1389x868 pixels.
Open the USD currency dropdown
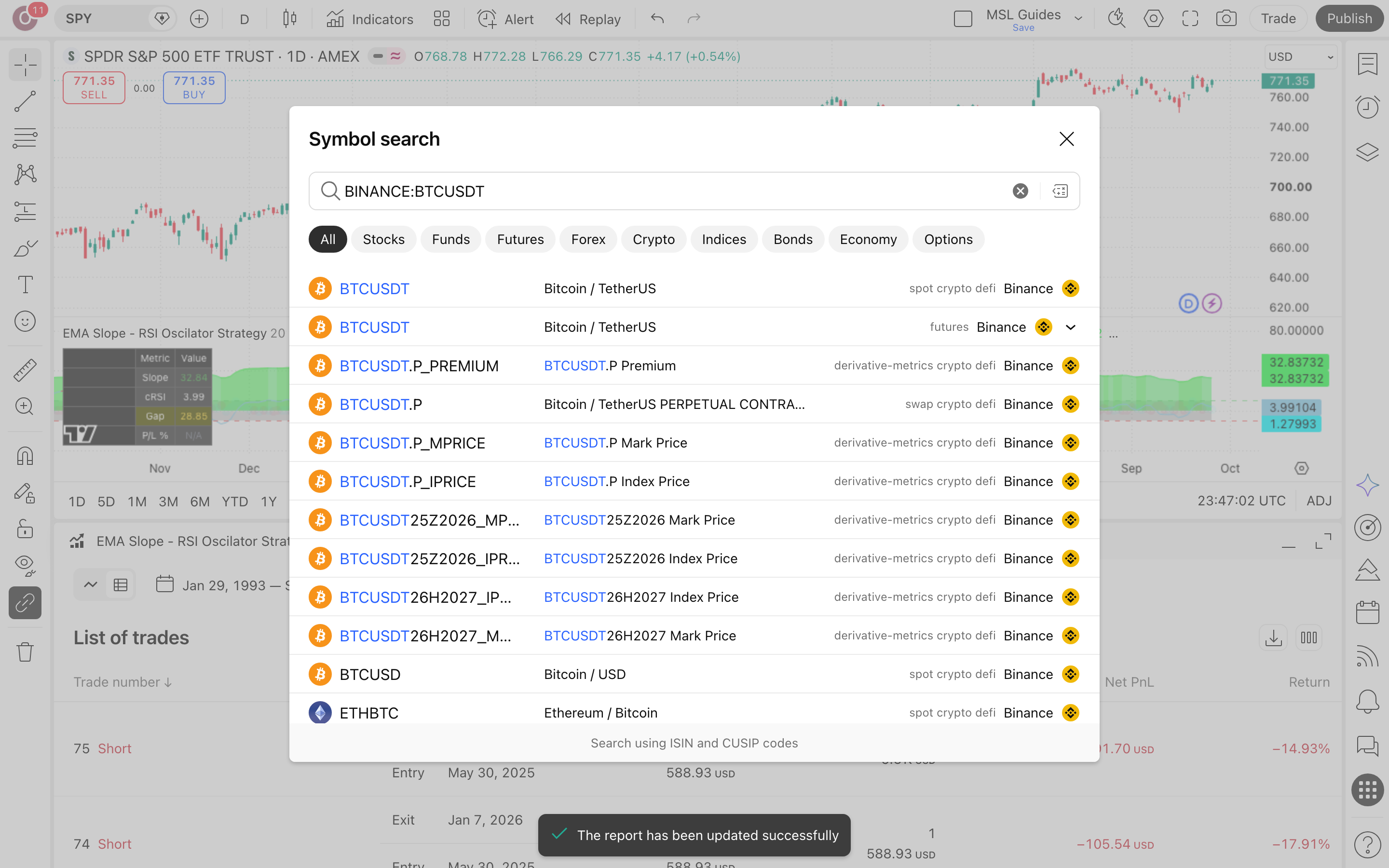(1300, 57)
